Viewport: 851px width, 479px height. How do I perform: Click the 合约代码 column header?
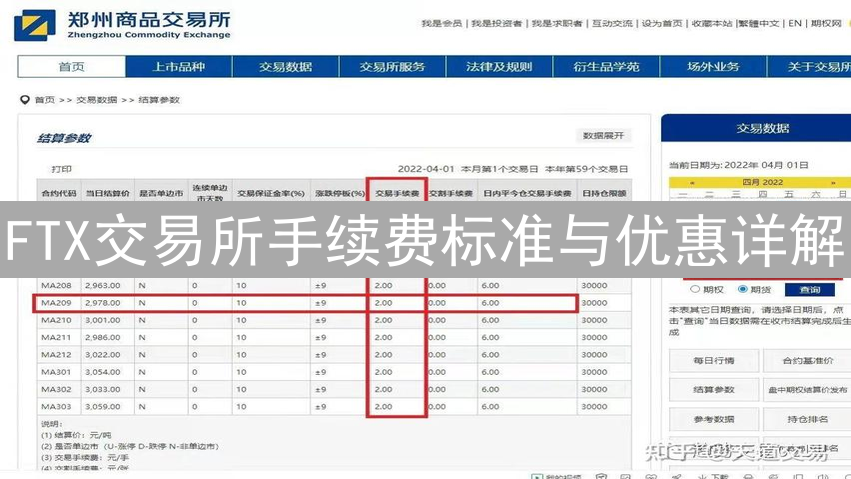pyautogui.click(x=59, y=193)
